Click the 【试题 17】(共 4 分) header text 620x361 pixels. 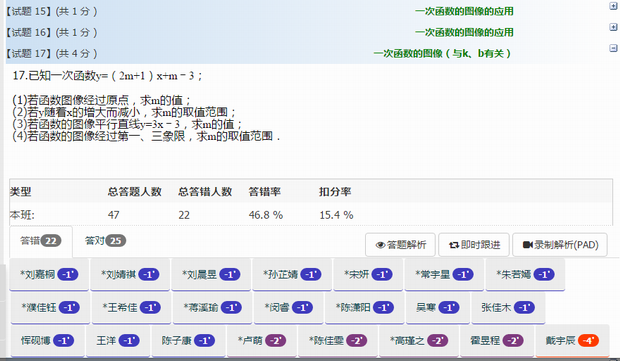(51, 53)
